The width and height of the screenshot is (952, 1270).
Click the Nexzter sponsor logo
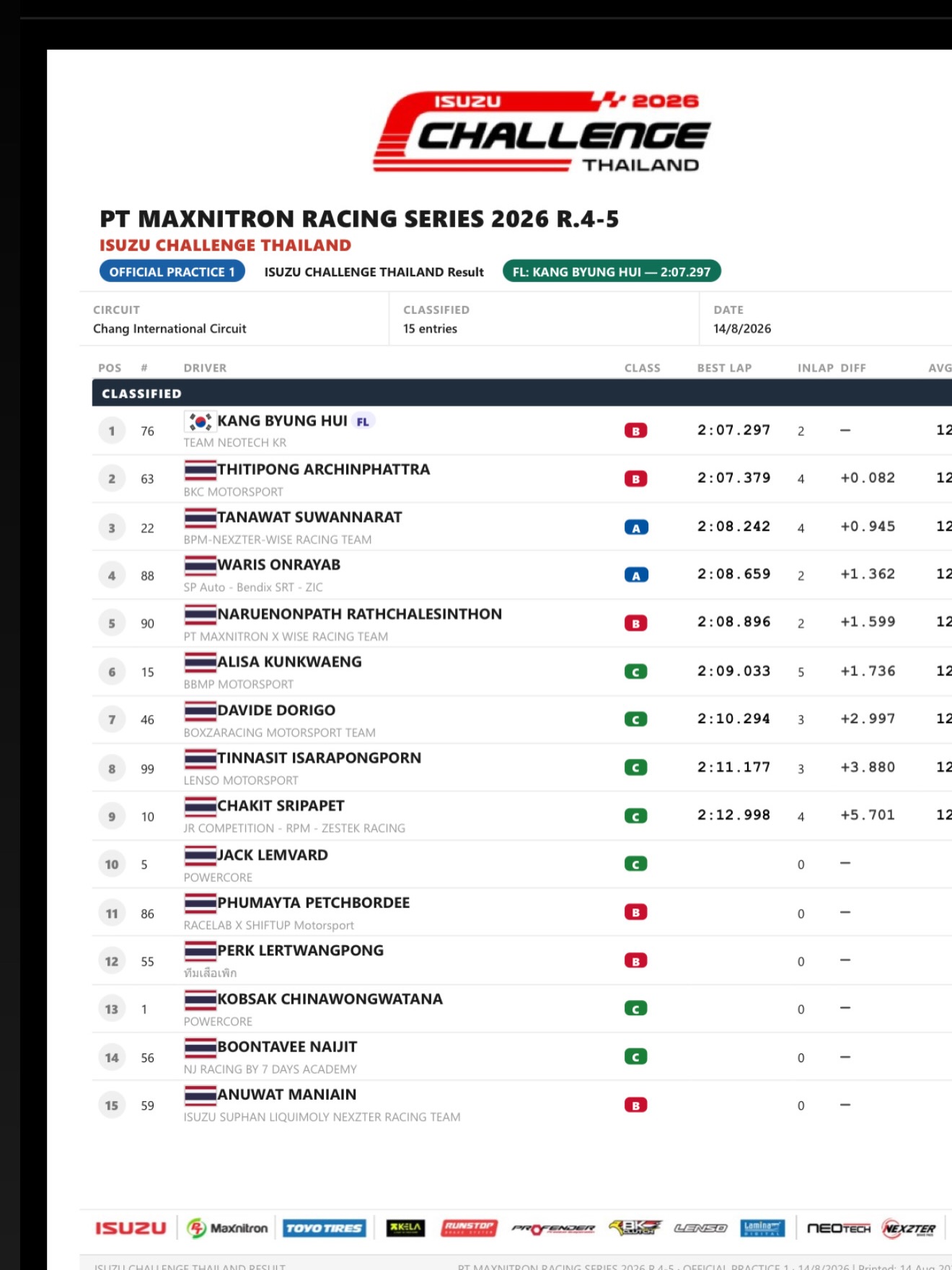click(909, 1228)
